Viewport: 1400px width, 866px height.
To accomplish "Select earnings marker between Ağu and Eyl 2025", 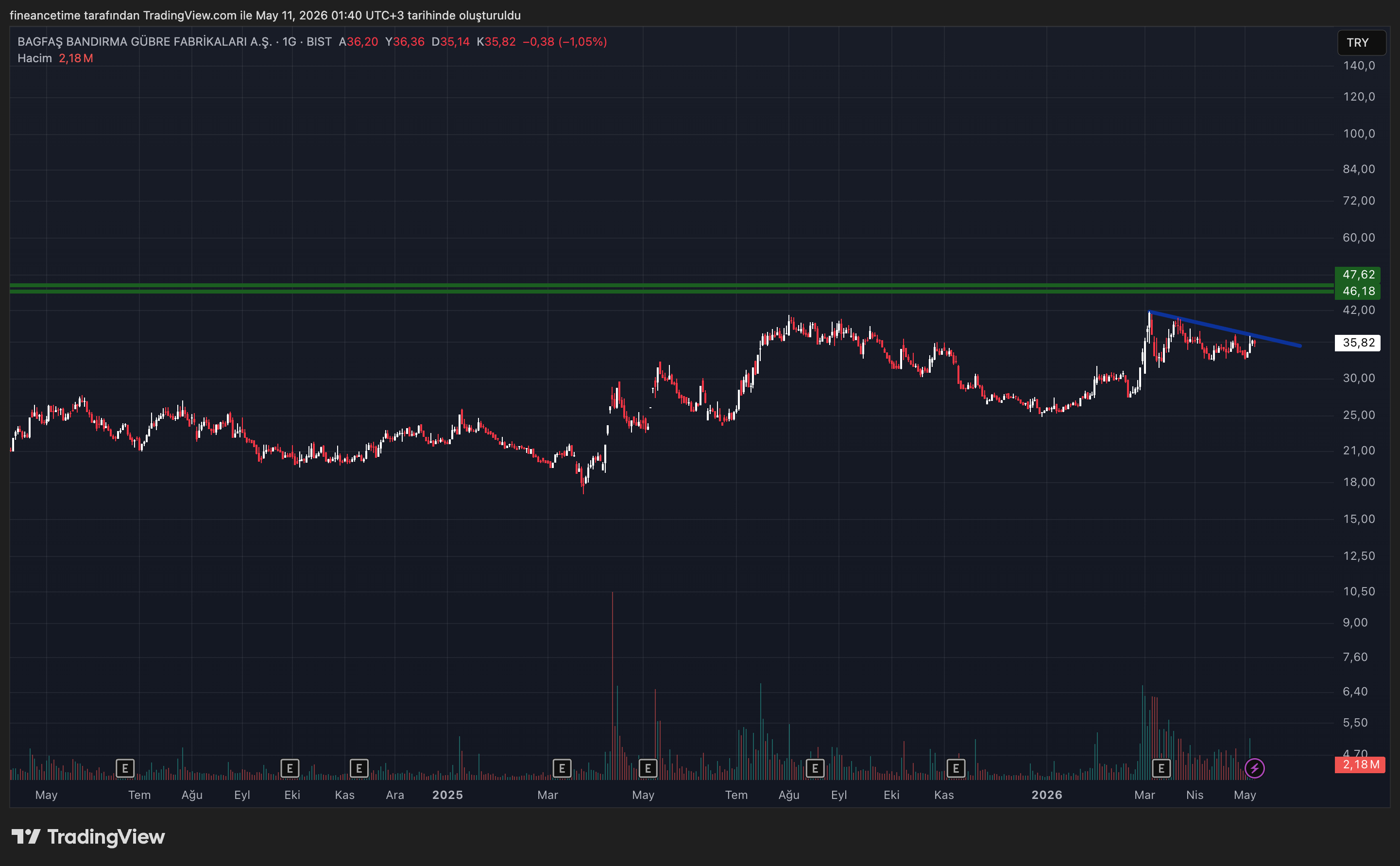I will click(x=815, y=768).
